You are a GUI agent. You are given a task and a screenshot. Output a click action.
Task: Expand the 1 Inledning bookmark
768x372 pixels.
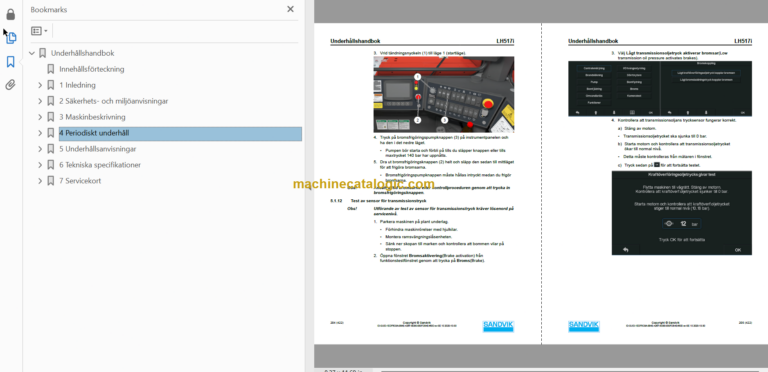pos(40,85)
